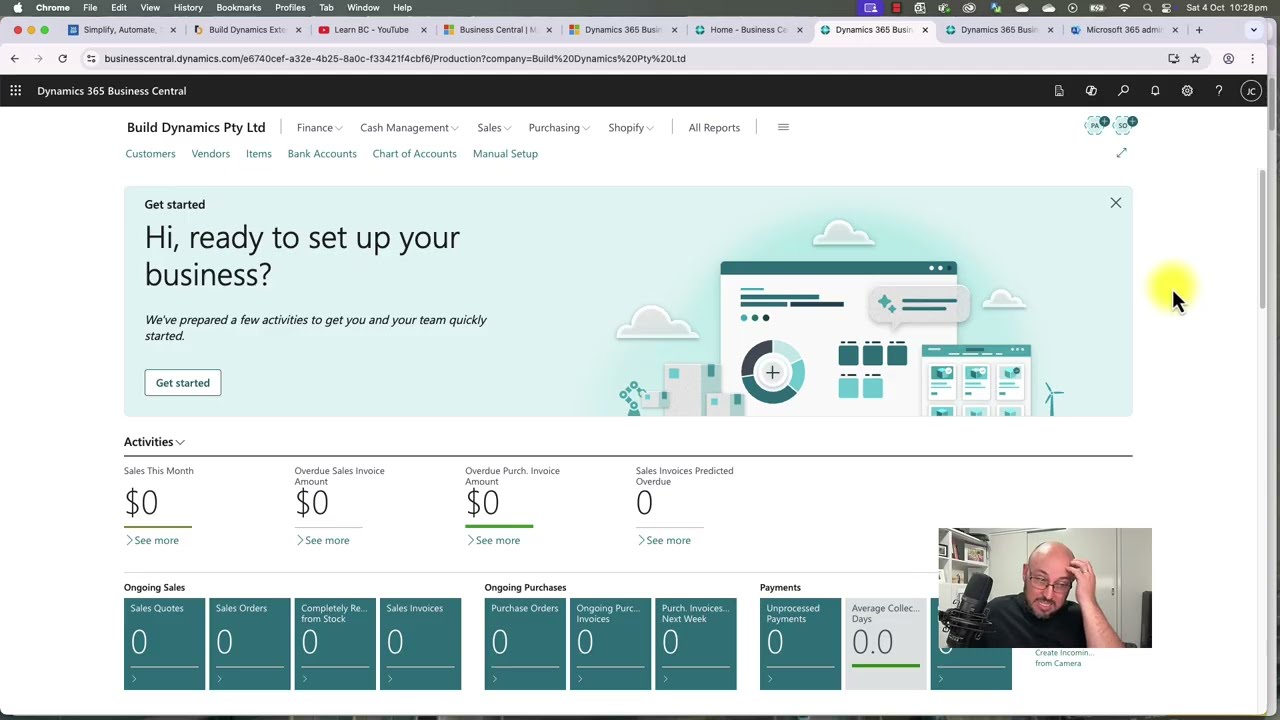Click the PA create shortcut hexagon
The height and width of the screenshot is (720, 1280).
(1097, 125)
